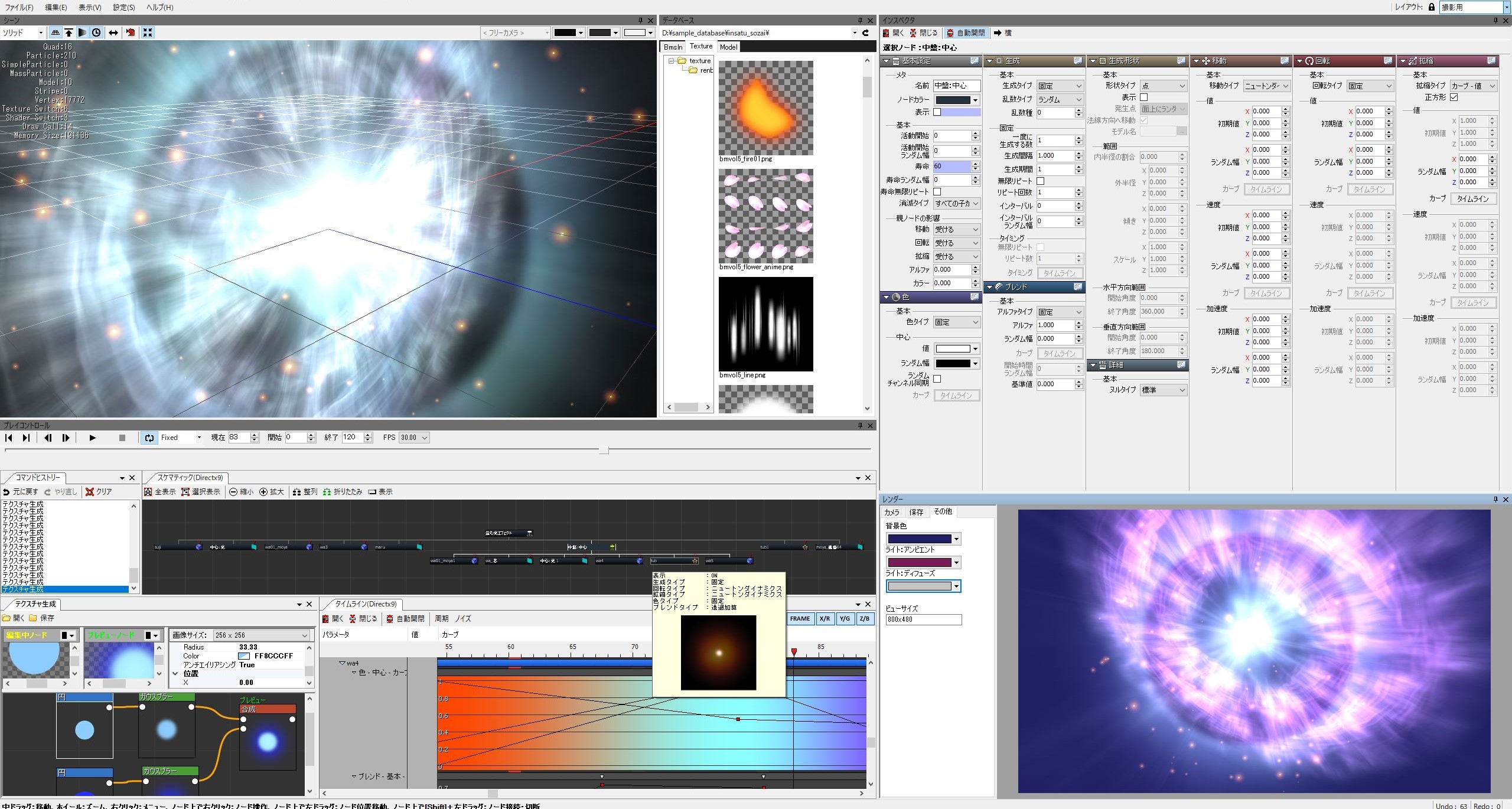Click the up-arrow icon in Scene toolbar

point(69,33)
